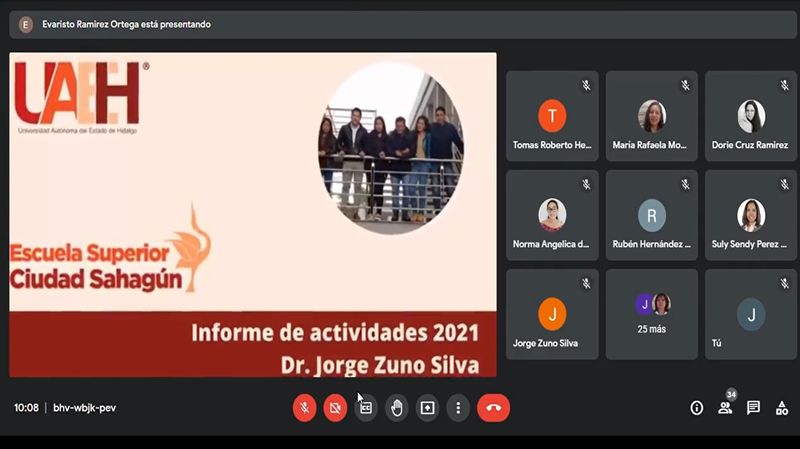
Task: Select Suly Sendy Perez participant tile
Action: pos(751,215)
